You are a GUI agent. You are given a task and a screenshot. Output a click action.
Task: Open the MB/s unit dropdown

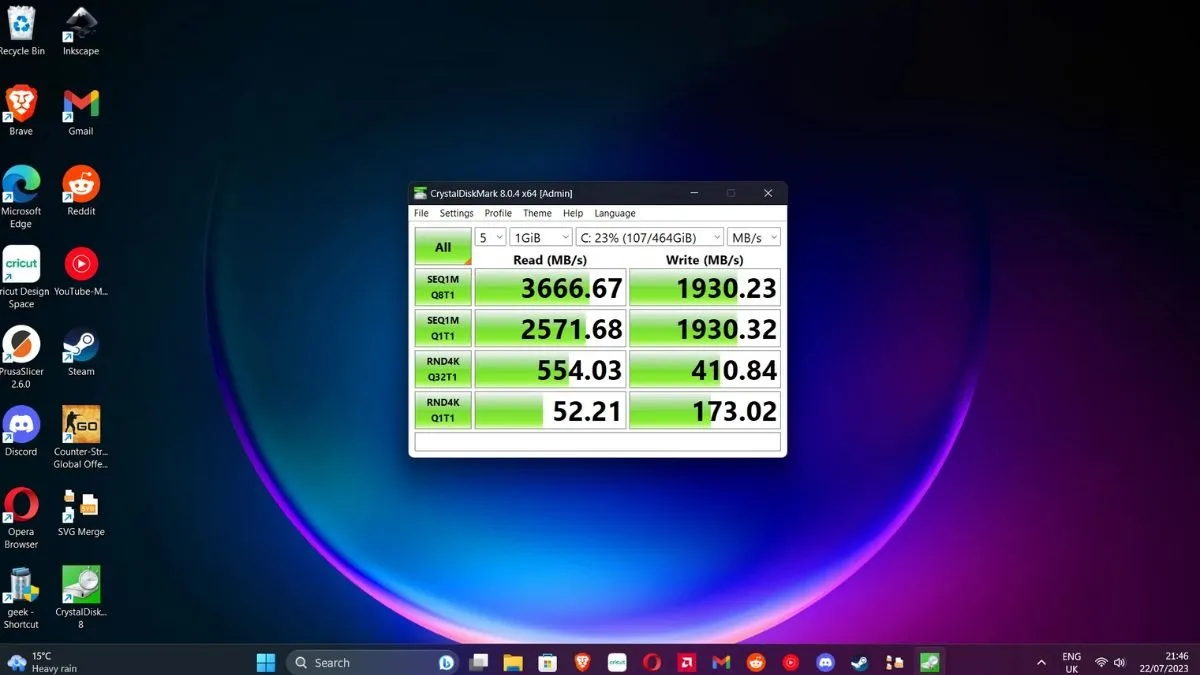[754, 237]
